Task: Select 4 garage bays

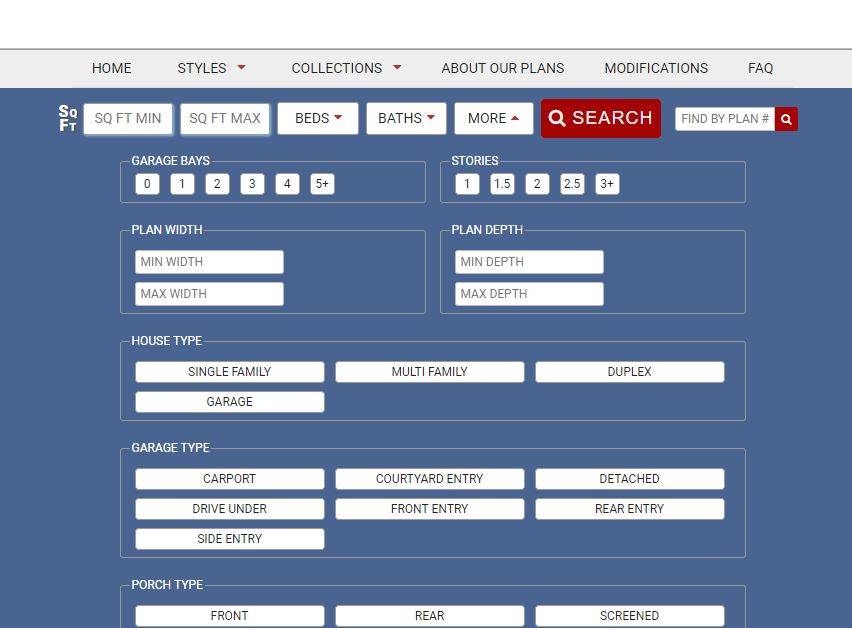Action: coord(287,184)
